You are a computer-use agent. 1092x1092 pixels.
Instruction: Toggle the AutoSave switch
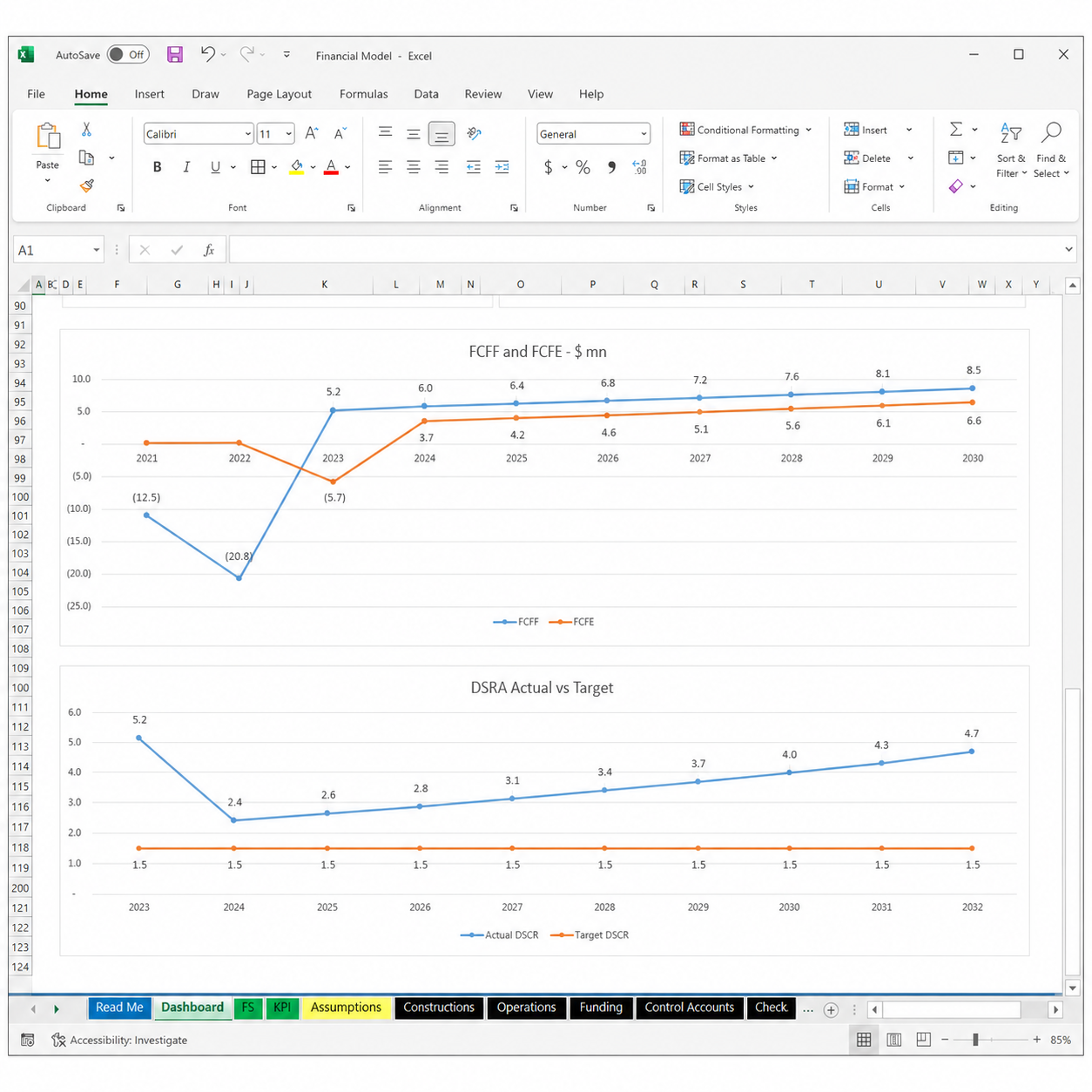coord(128,55)
